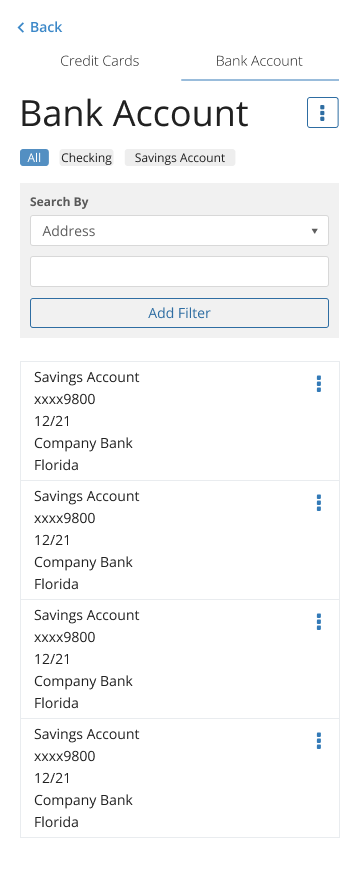The width and height of the screenshot is (360, 873).
Task: Open kebab menu of first Savings Account entry
Action: pos(319,384)
